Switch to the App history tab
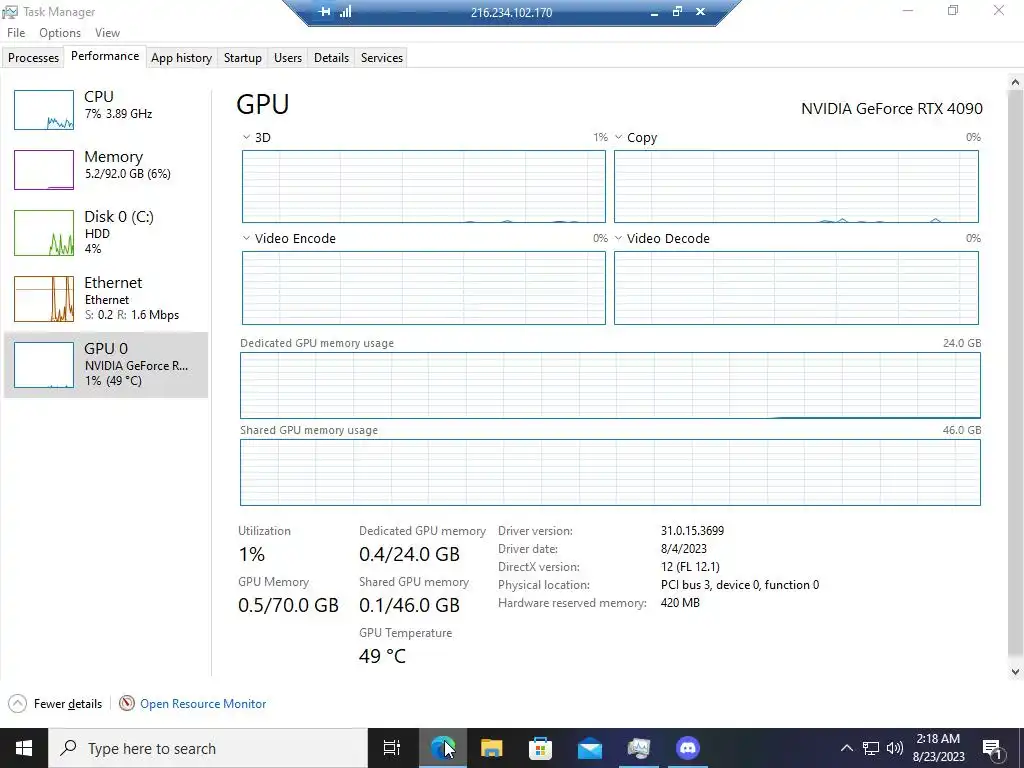The height and width of the screenshot is (768, 1024). (182, 57)
